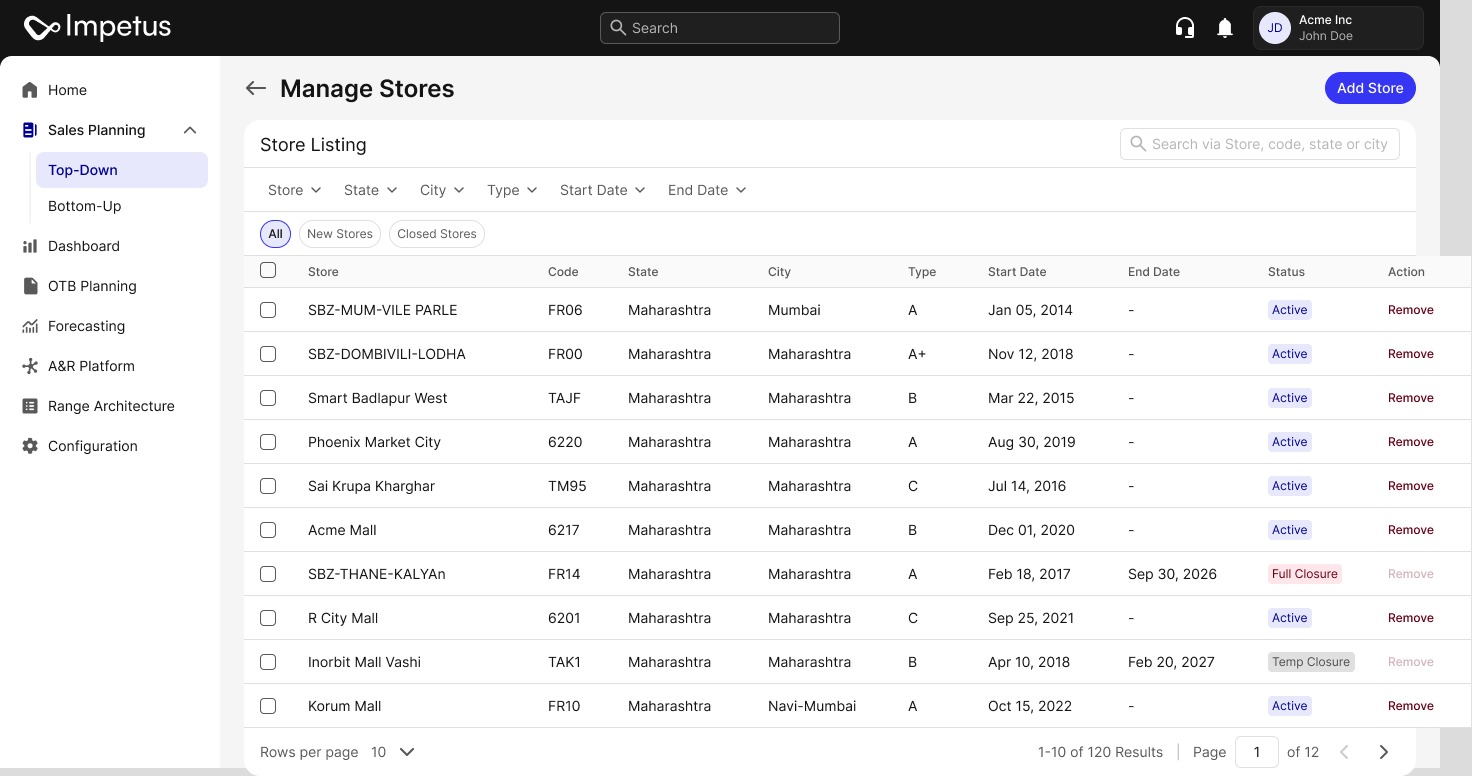This screenshot has height=776, width=1472.
Task: Click the Start Date column header
Action: pos(1017,272)
